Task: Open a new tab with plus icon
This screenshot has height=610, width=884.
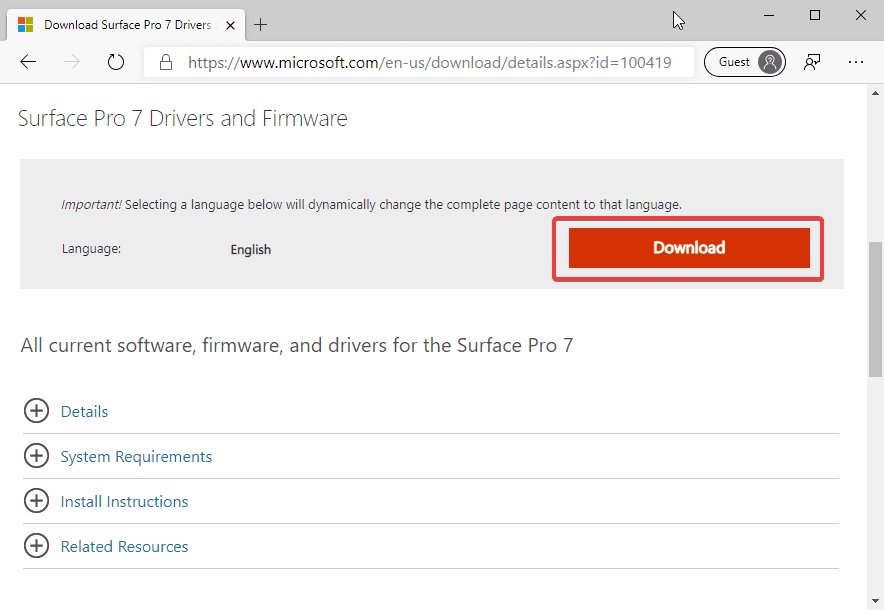Action: tap(260, 25)
